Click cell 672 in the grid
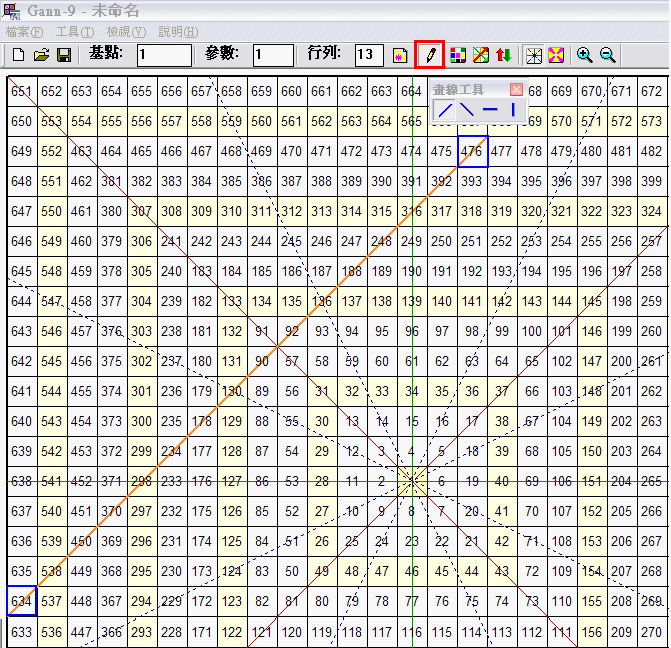Viewport: 671px width, 648px height. 652,92
